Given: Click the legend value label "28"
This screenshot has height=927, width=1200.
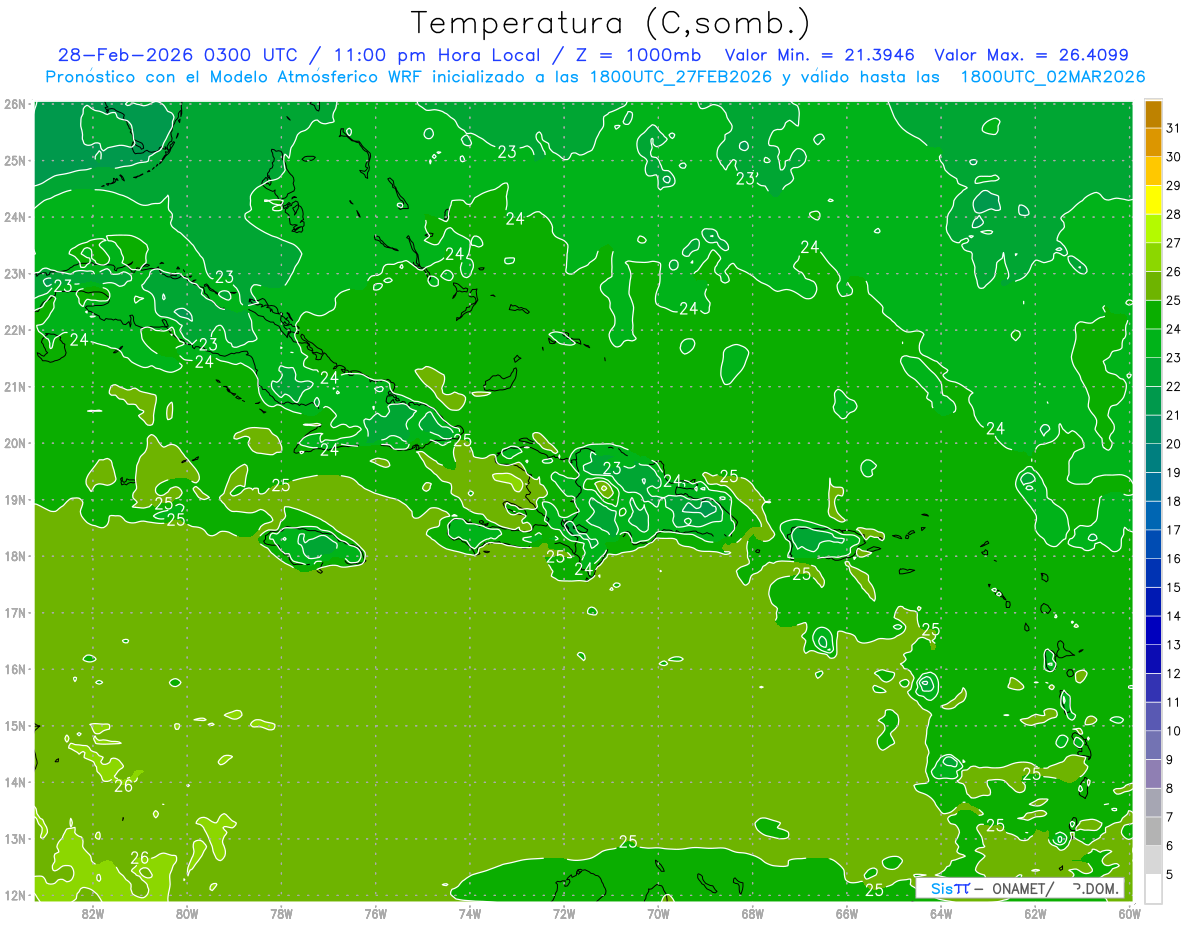Looking at the screenshot, I should 1173,214.
